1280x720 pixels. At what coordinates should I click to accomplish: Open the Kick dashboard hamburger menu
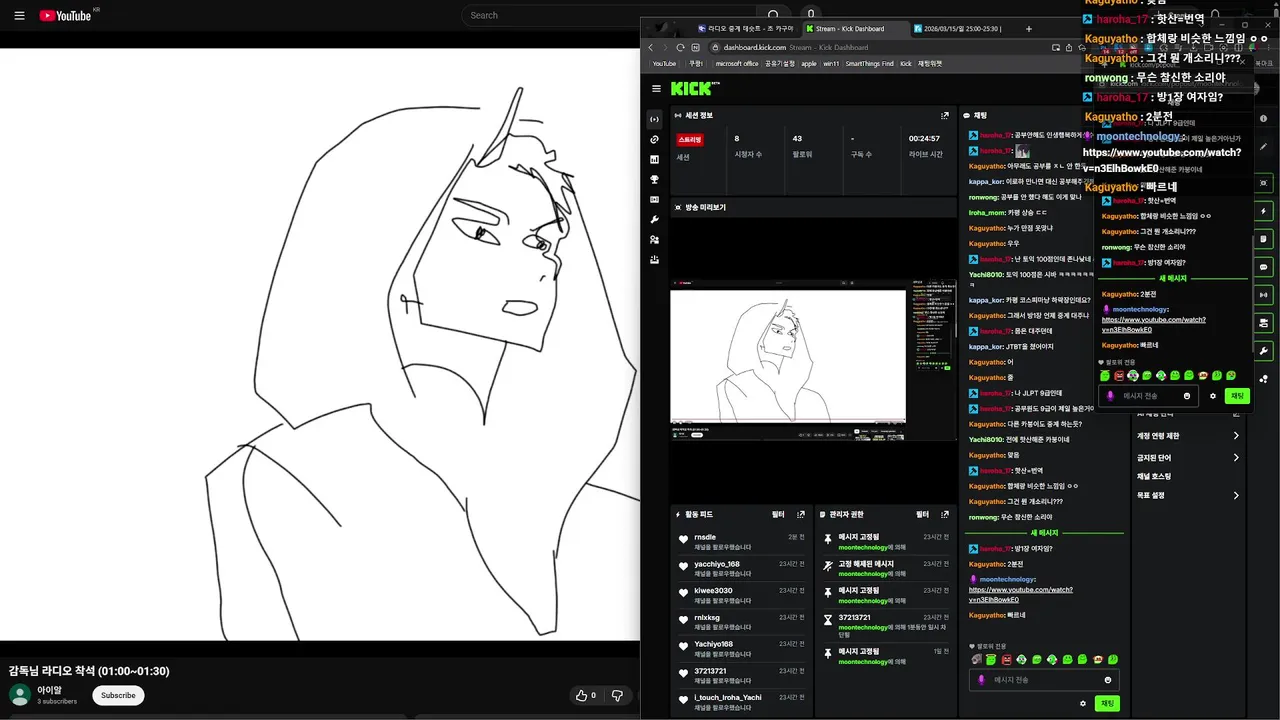[x=656, y=89]
